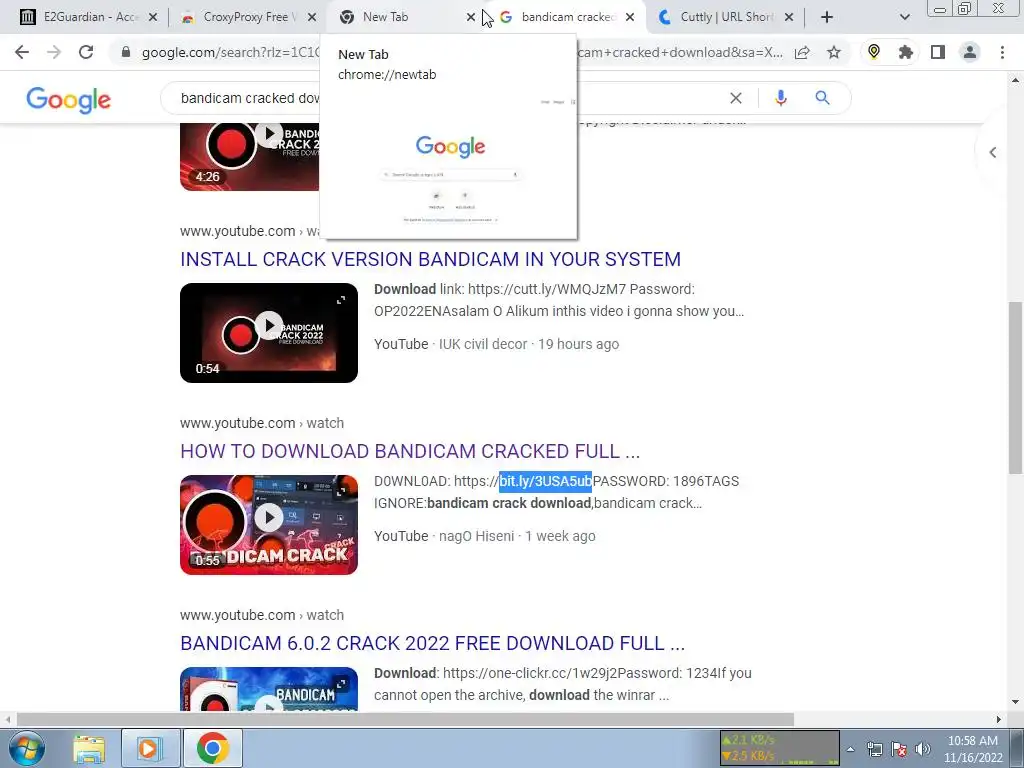
Task: Click the scroll-down arrow of vertical scrollbar
Action: (1015, 702)
